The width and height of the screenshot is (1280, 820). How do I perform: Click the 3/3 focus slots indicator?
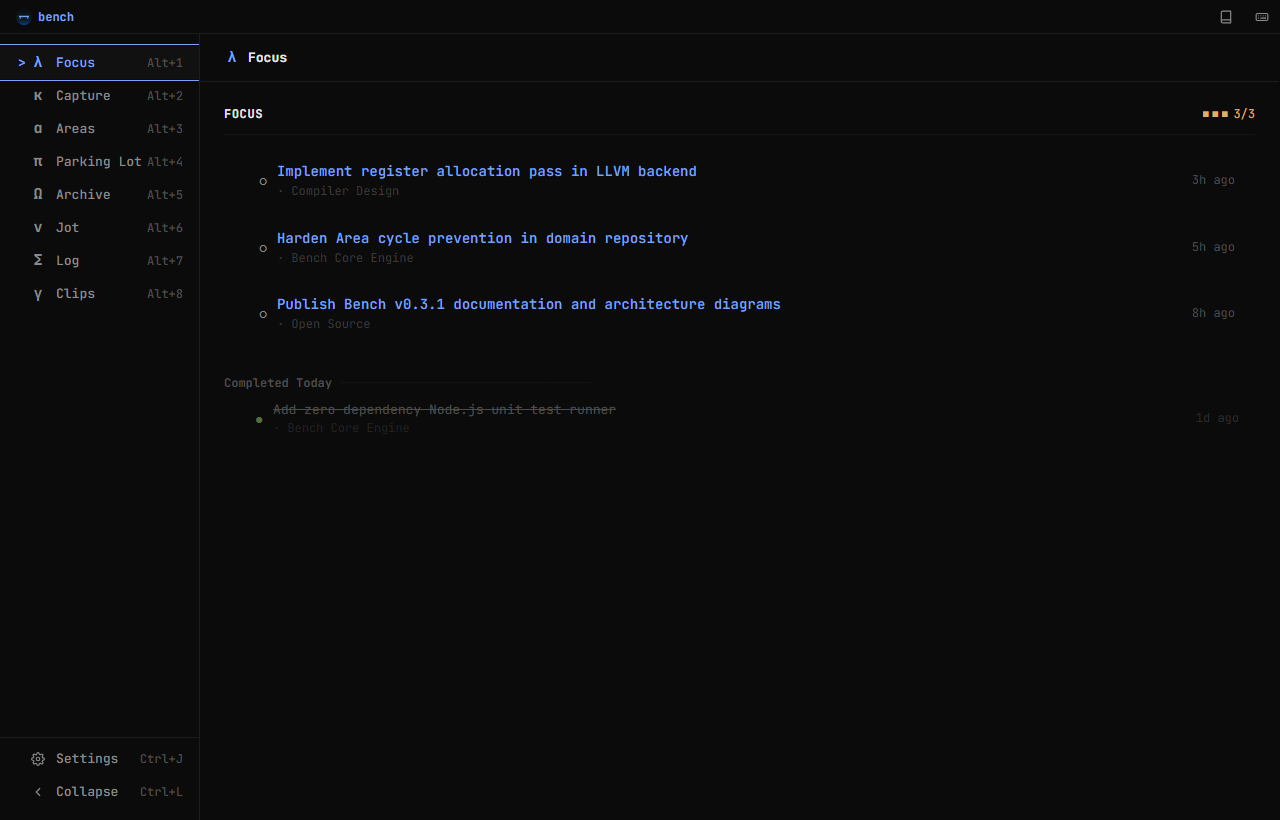tap(1228, 114)
